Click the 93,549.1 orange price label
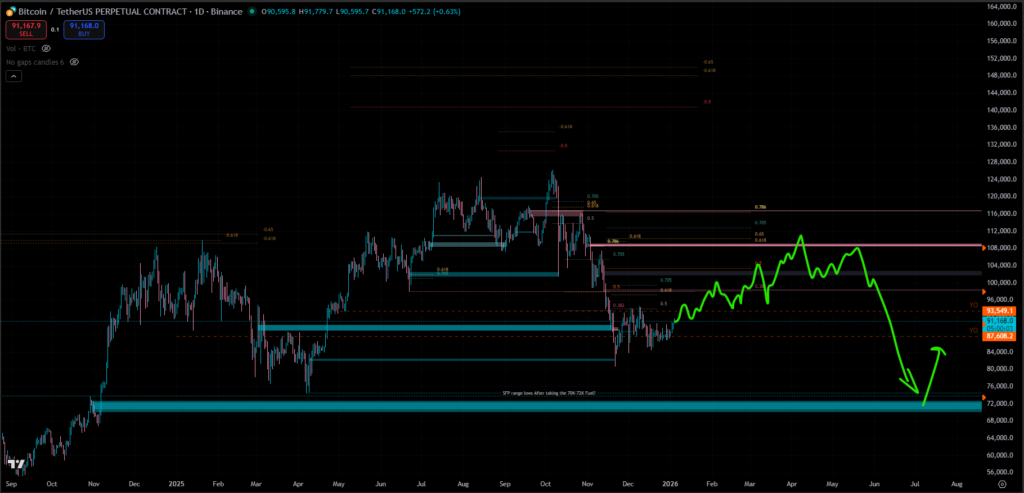 pos(999,310)
